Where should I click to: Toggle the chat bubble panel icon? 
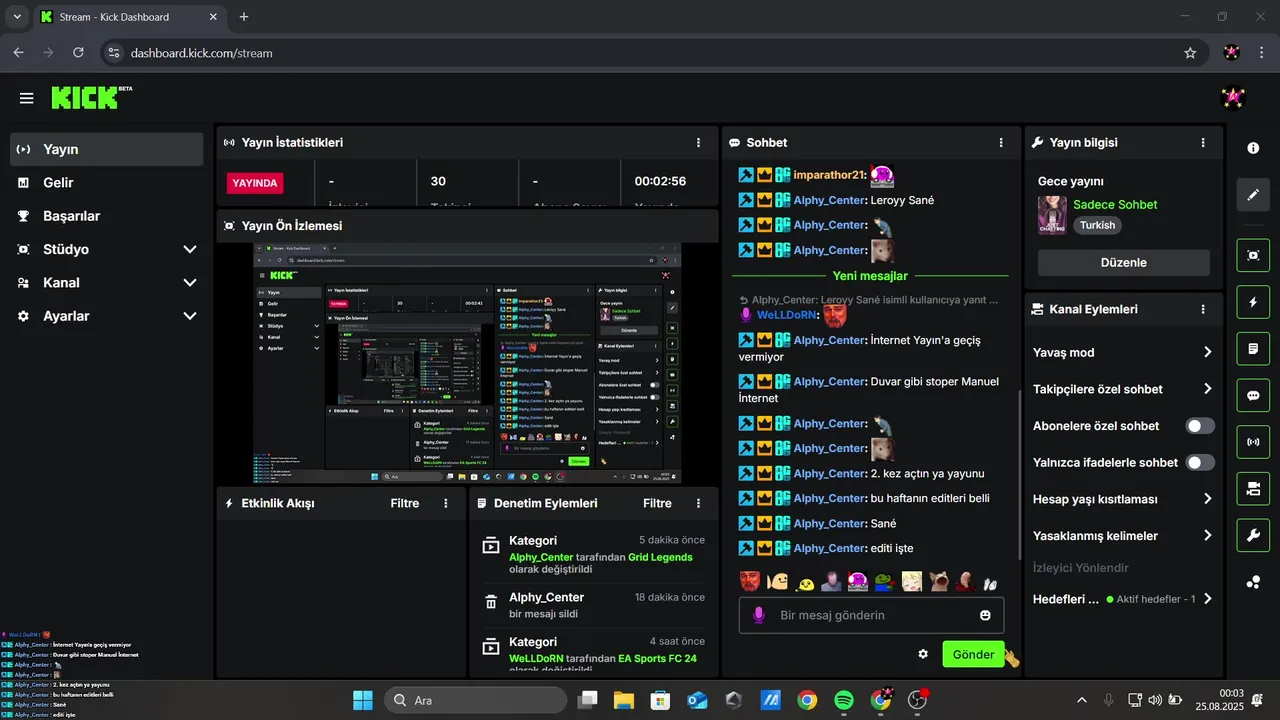[x=1253, y=395]
